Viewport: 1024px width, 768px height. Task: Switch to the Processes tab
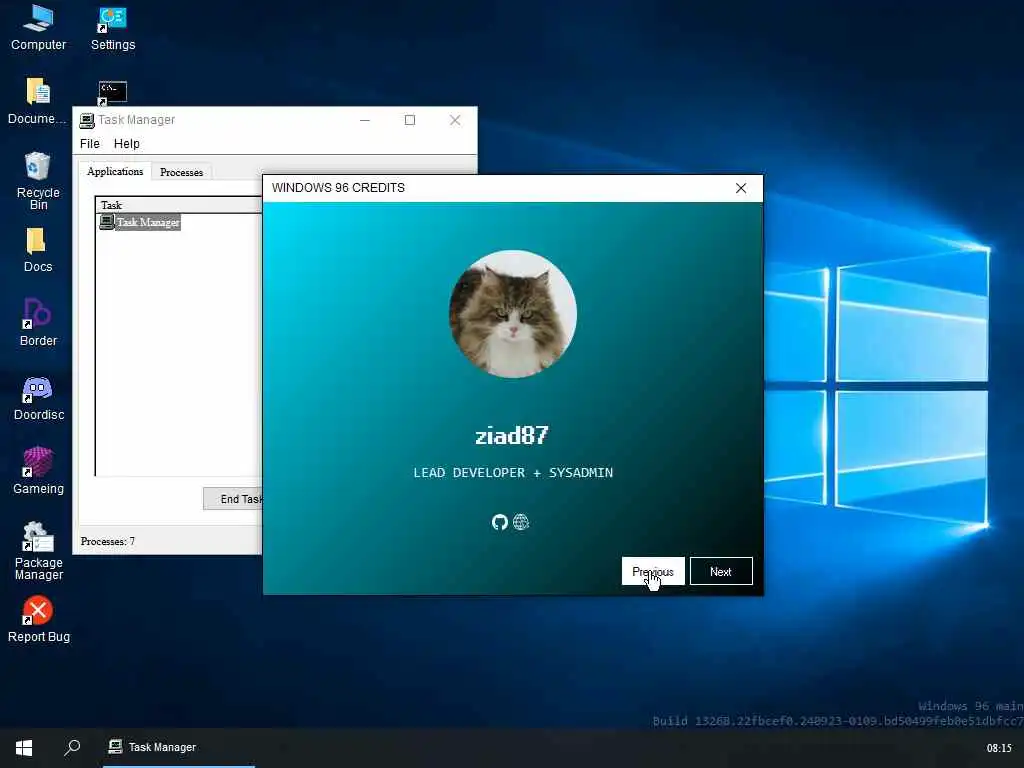pos(182,172)
